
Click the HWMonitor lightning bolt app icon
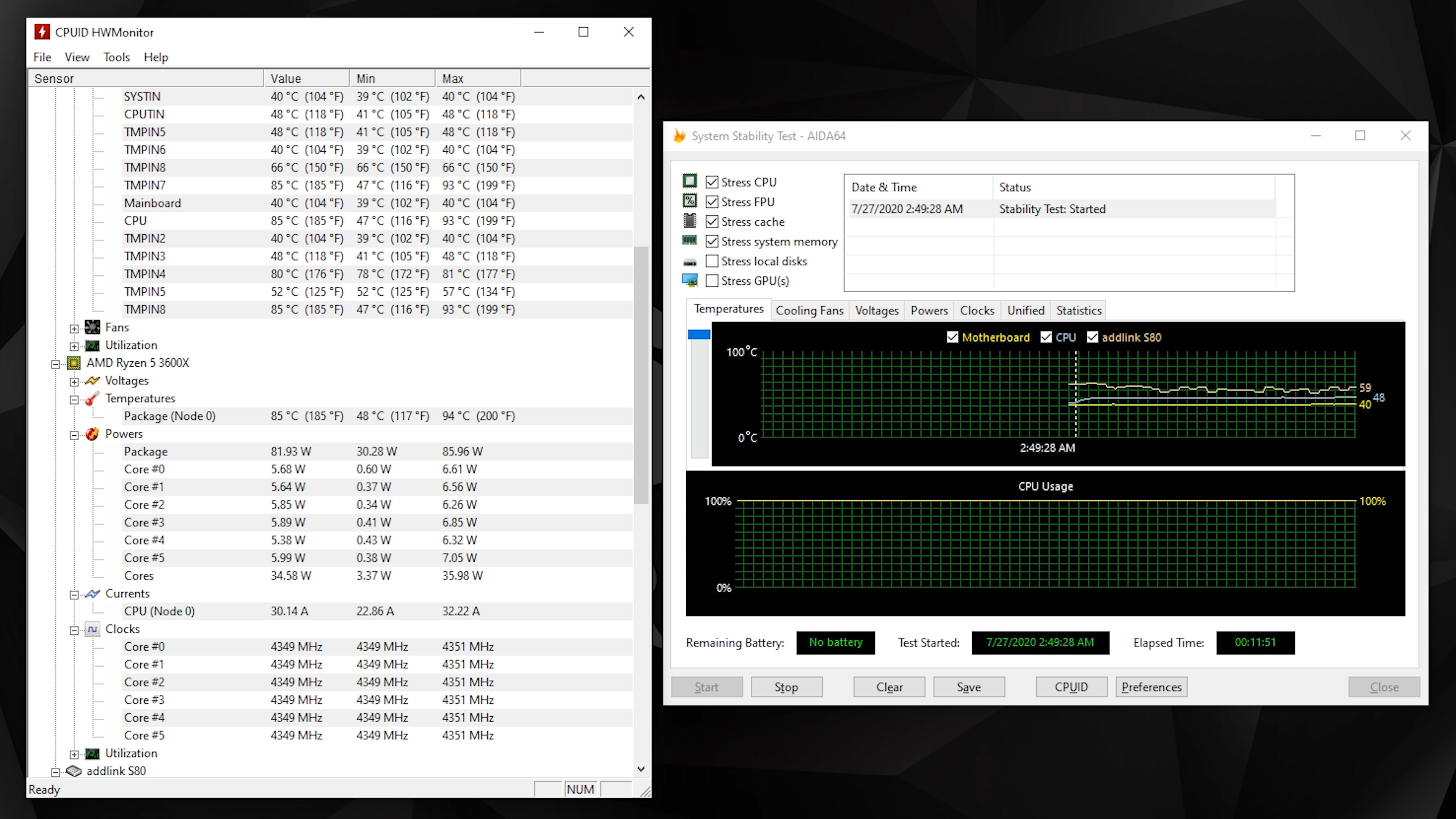[42, 31]
